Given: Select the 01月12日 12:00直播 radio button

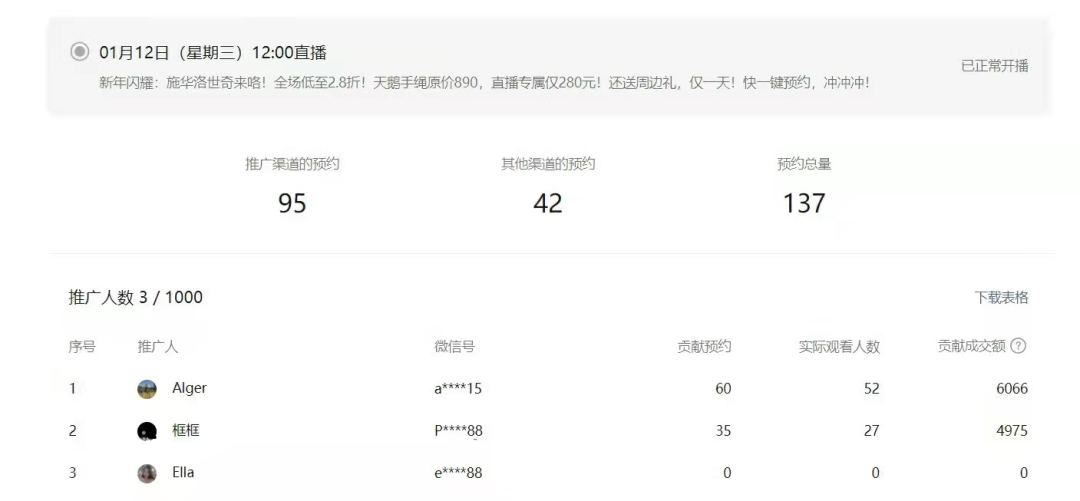Looking at the screenshot, I should (80, 52).
